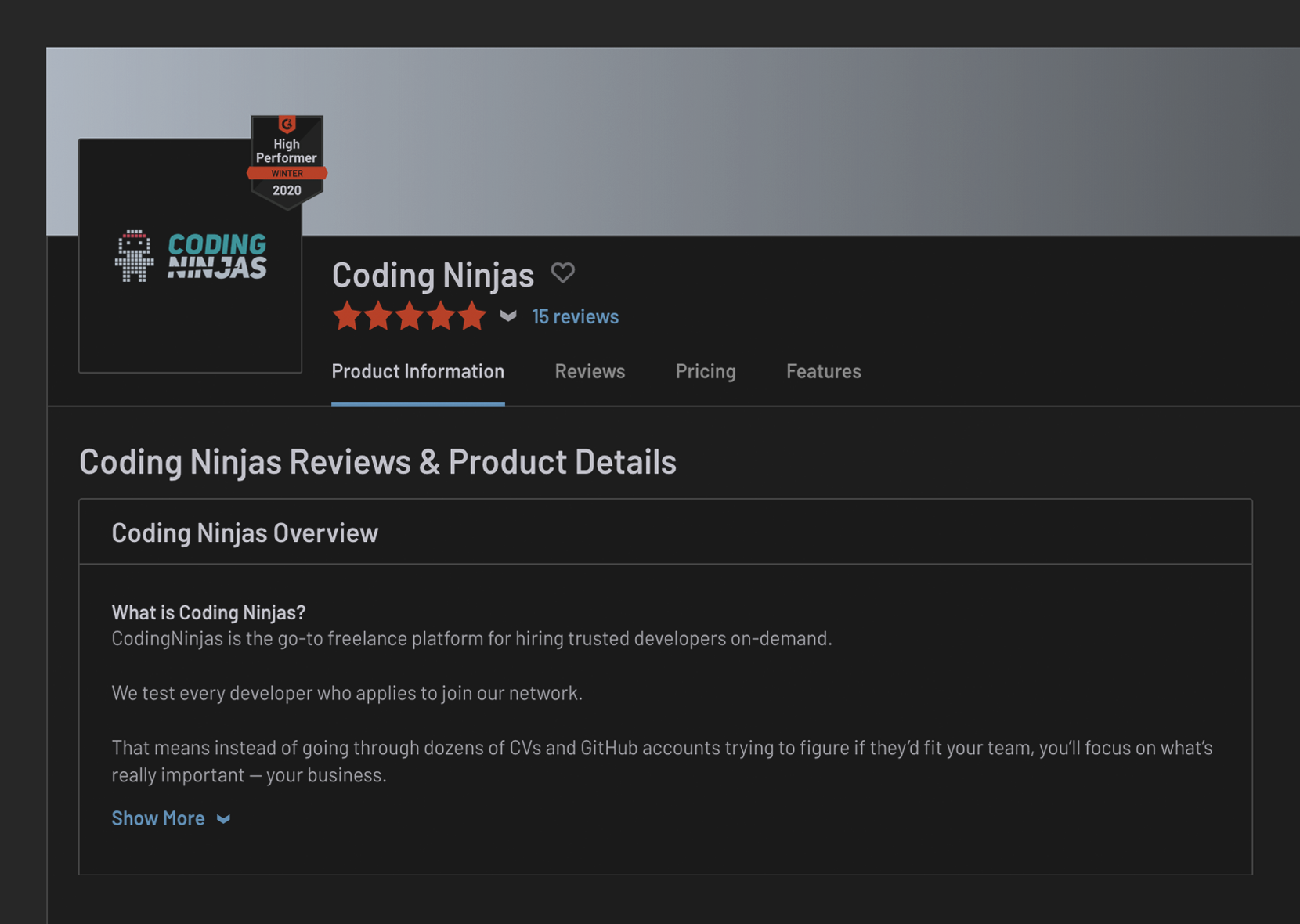Click the five-star rating display
1300x924 pixels.
tap(410, 316)
